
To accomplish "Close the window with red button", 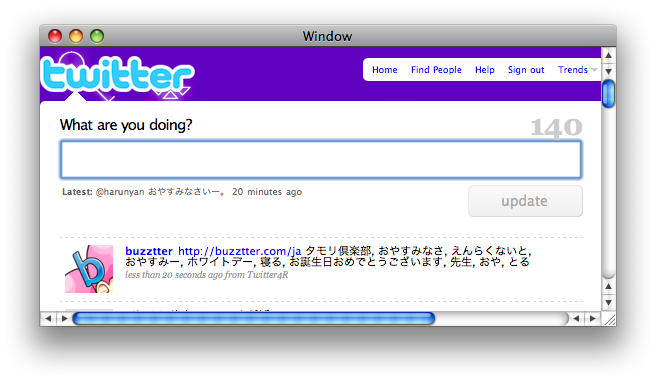I will click(55, 36).
